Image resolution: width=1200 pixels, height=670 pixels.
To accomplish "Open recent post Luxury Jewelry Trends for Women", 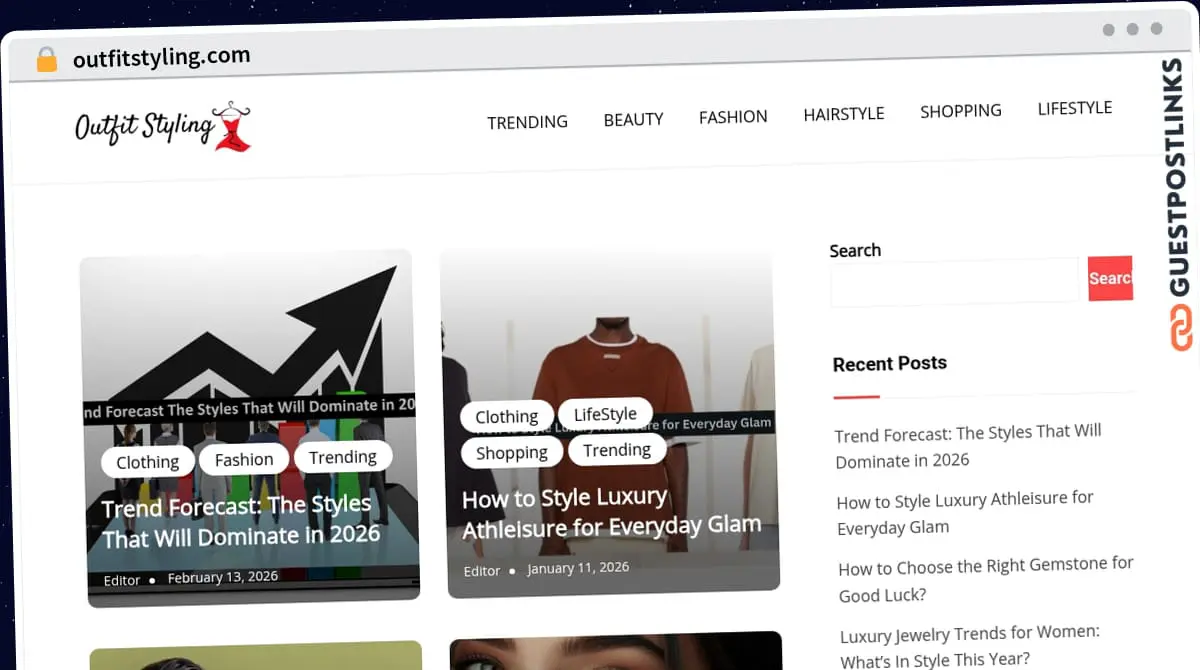I will click(x=969, y=645).
